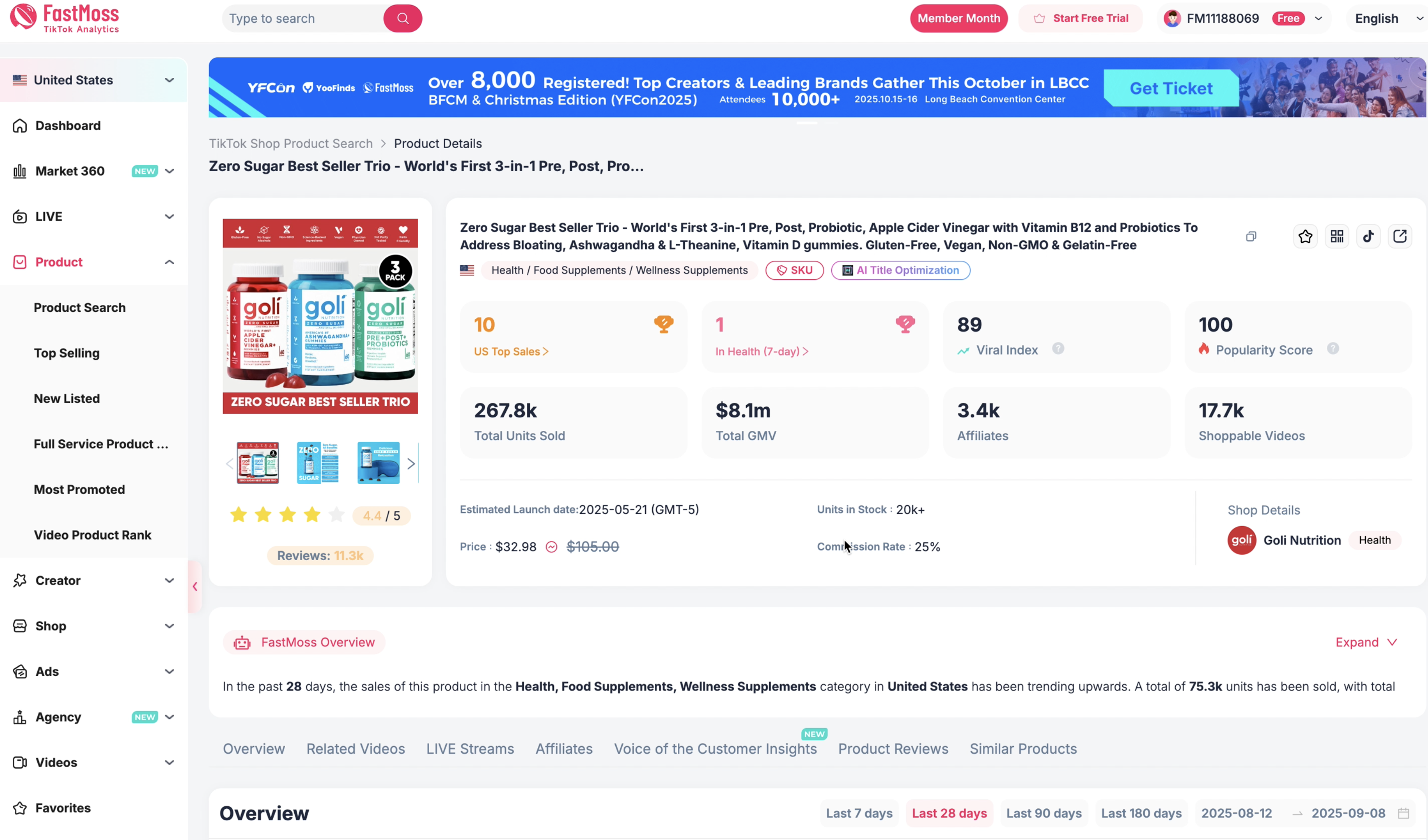Copy the product title with the copy icon
The height and width of the screenshot is (840, 1428).
pos(1251,237)
